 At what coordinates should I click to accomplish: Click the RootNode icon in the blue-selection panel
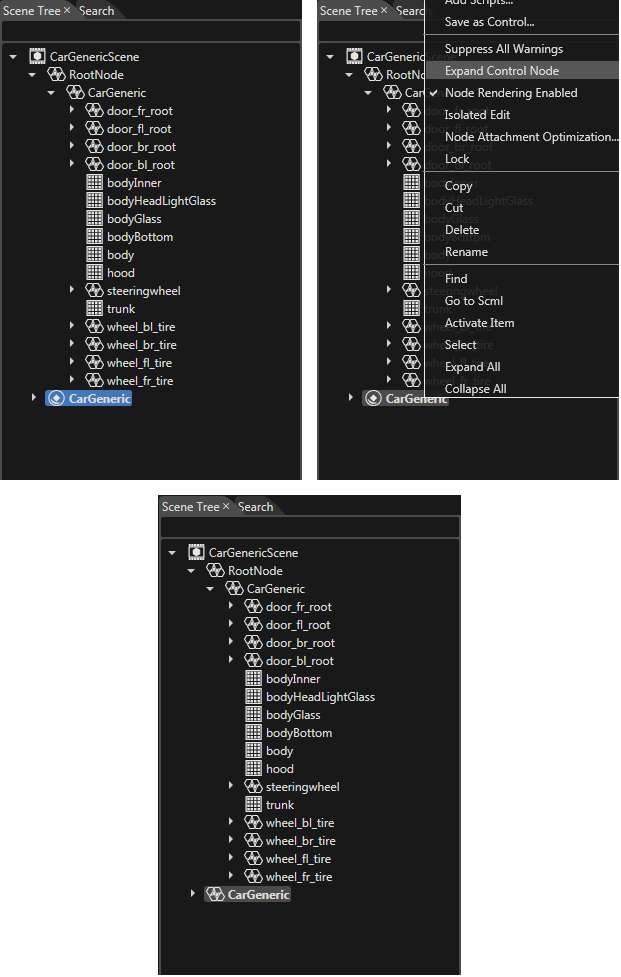pyautogui.click(x=57, y=74)
